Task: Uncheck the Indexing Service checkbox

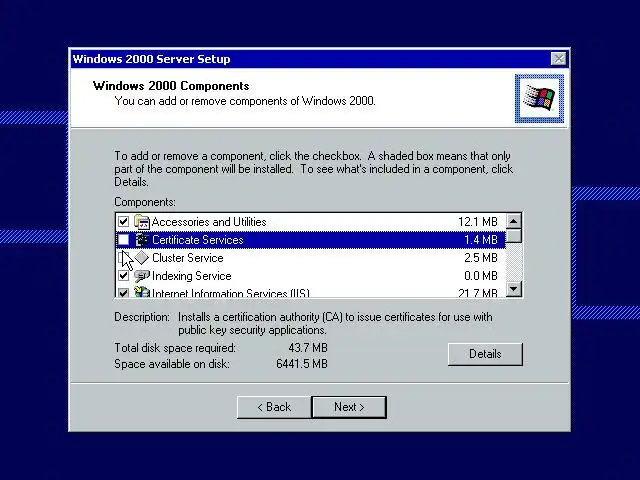Action: 123,276
